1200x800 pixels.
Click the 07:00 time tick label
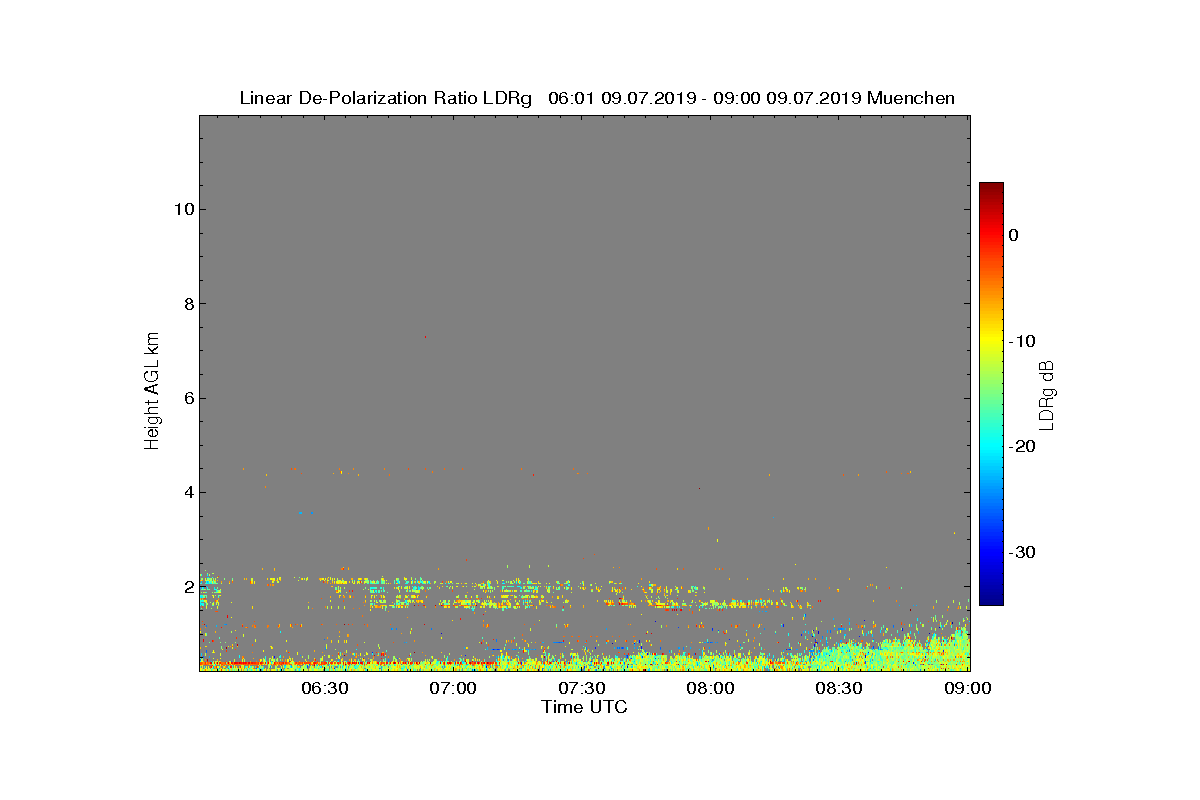453,688
